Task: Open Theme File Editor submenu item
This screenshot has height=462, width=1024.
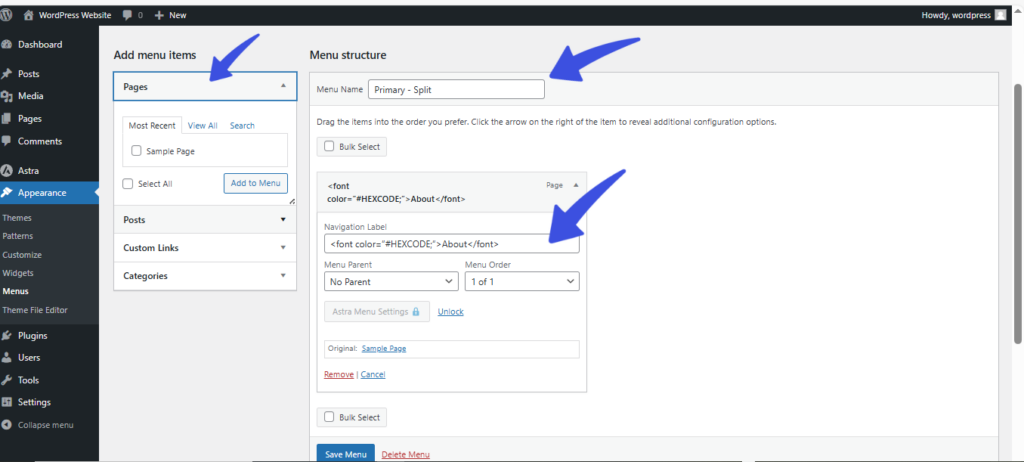Action: pyautogui.click(x=35, y=310)
